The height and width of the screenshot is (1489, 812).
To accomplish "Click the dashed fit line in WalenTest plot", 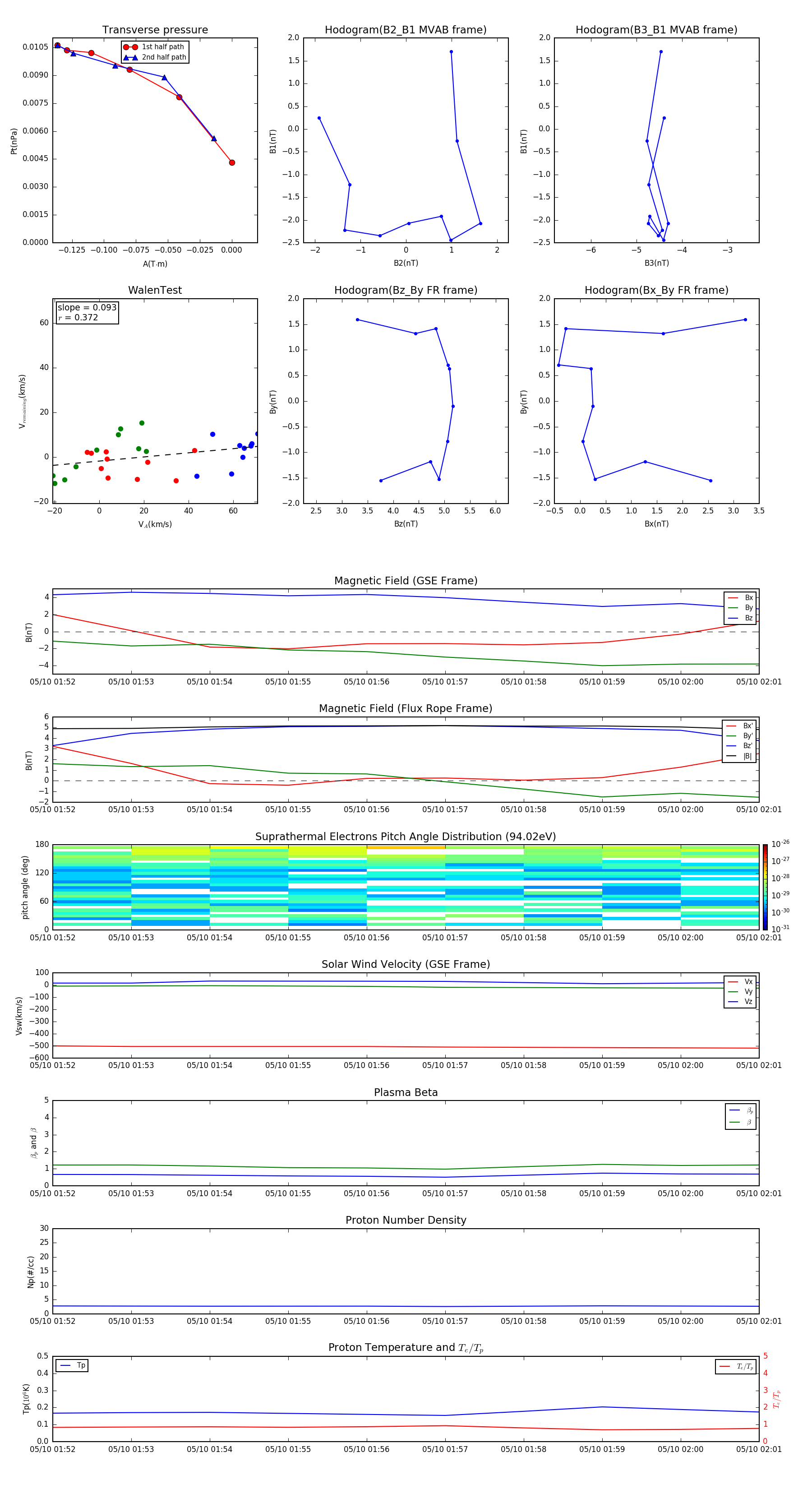I will point(155,455).
